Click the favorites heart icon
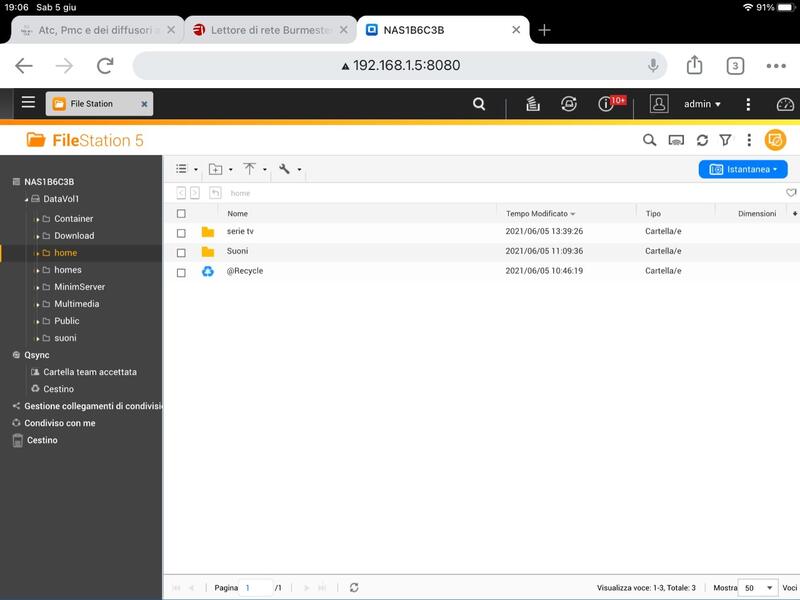Viewport: 800px width, 600px height. (791, 193)
